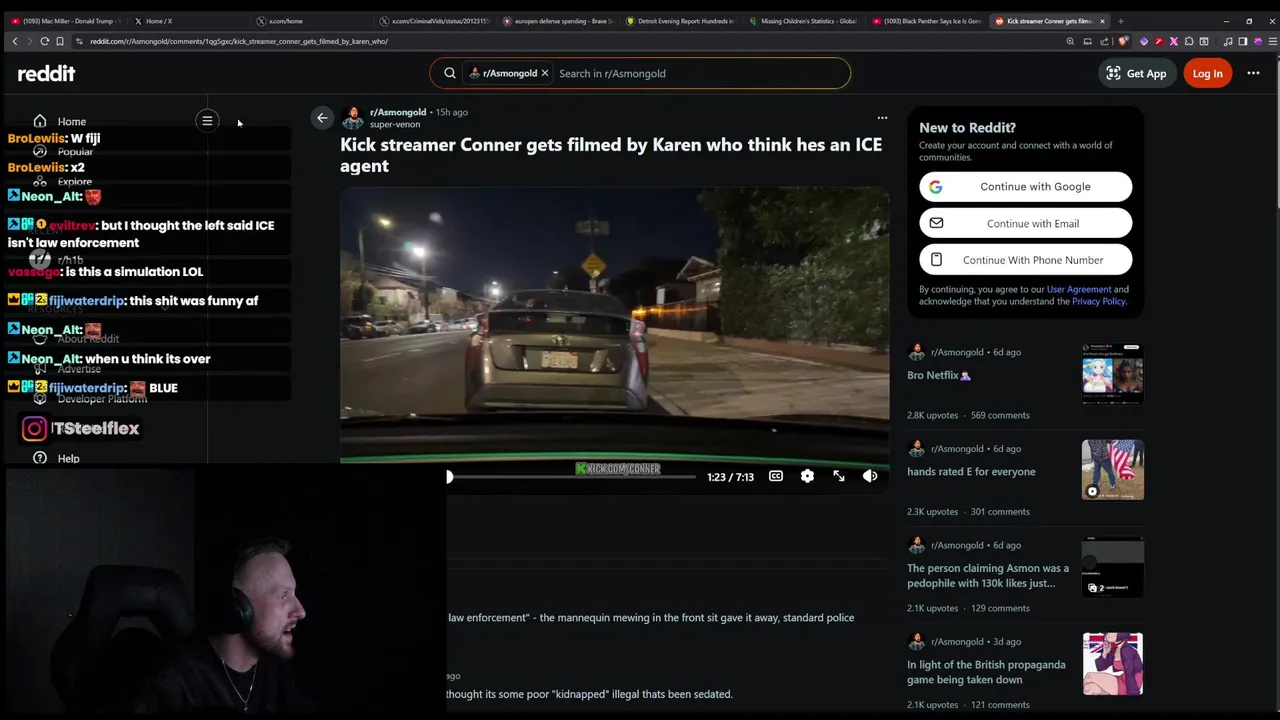Click the video frame of the car
Screen dimensions: 1280x720
point(614,325)
